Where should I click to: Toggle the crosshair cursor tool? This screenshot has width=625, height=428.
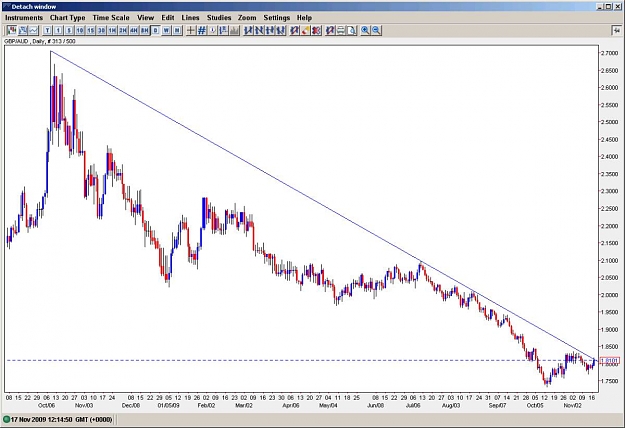(191, 30)
